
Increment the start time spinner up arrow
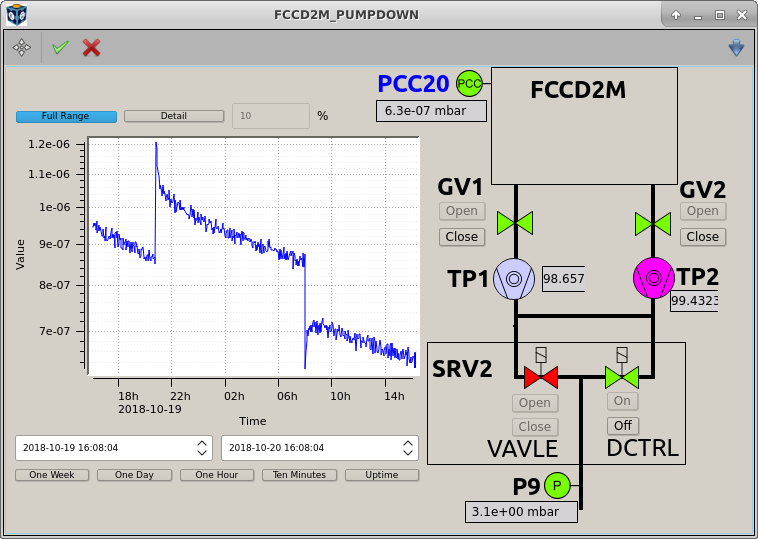(x=202, y=443)
